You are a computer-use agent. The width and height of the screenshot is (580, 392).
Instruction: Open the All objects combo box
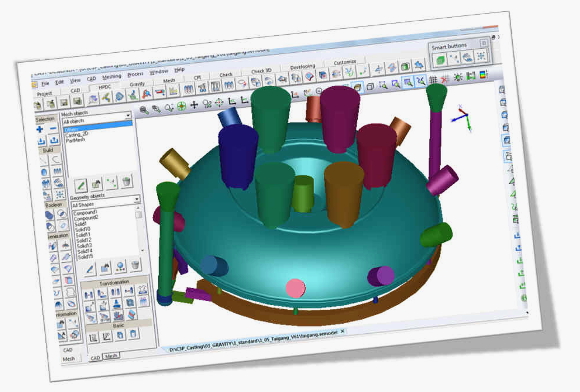(97, 121)
